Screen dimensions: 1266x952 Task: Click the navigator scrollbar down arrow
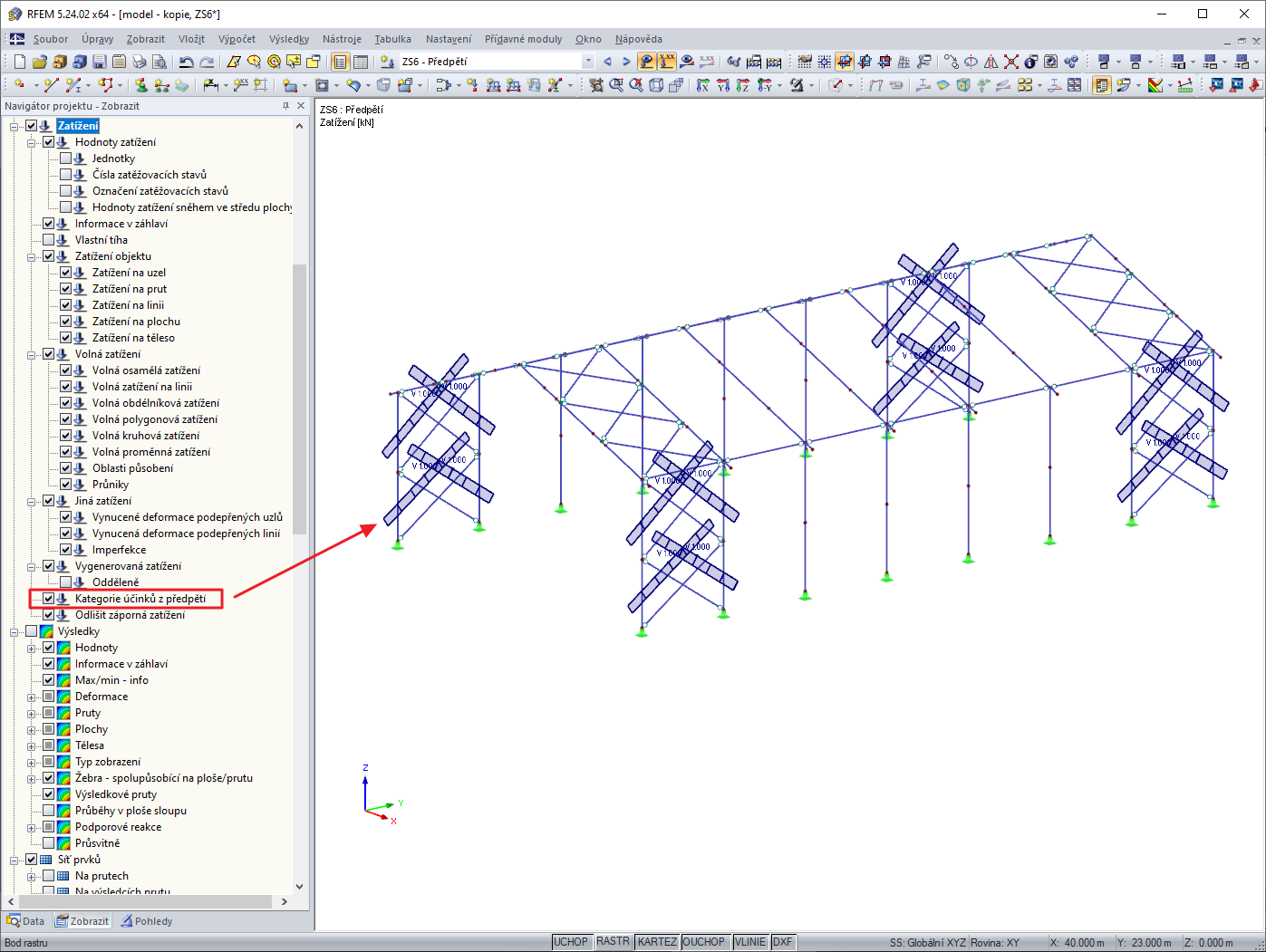pos(300,887)
